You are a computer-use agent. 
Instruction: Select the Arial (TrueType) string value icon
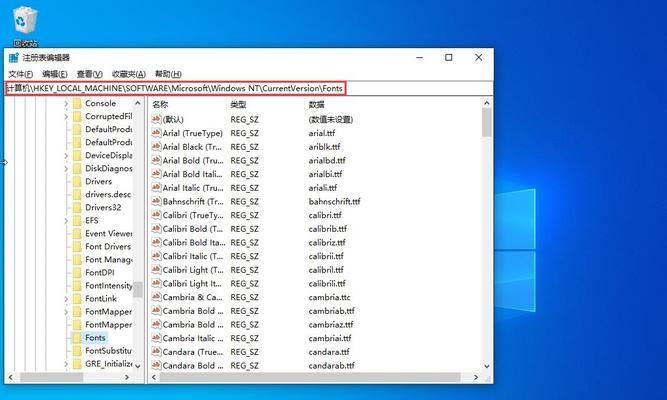(x=156, y=133)
